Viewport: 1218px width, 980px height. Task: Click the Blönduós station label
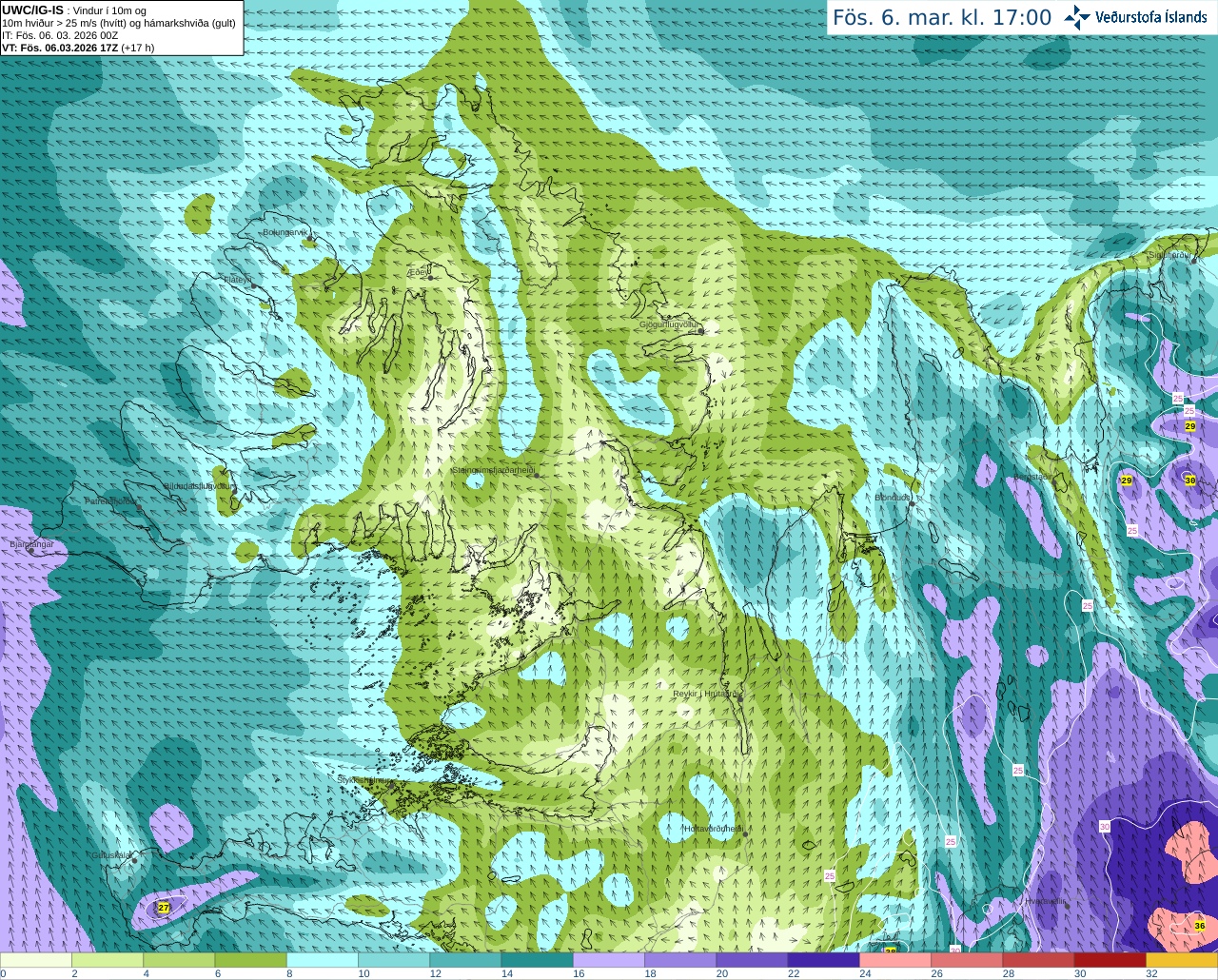click(x=894, y=498)
